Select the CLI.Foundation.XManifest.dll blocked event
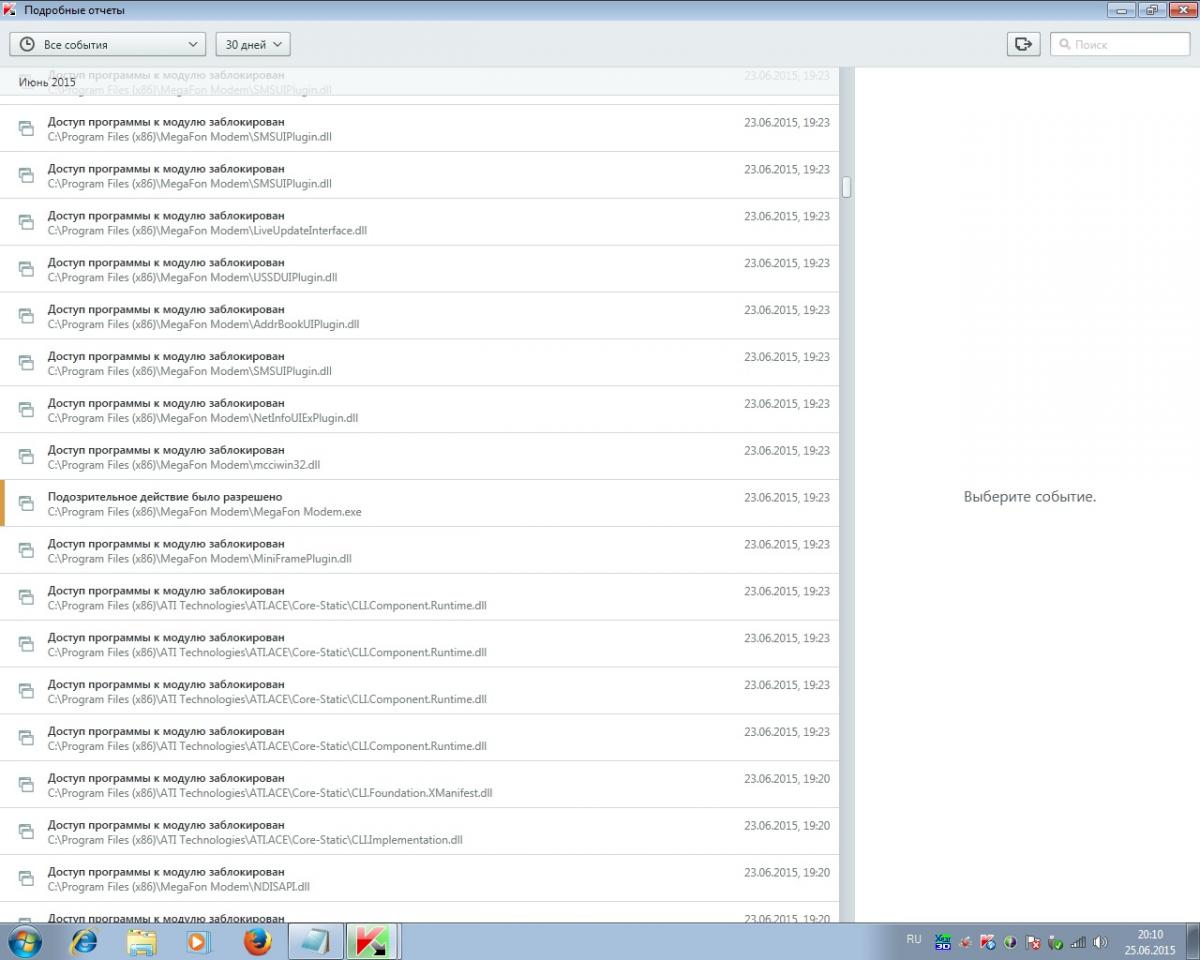Screen dimensions: 1200x960 [419, 784]
